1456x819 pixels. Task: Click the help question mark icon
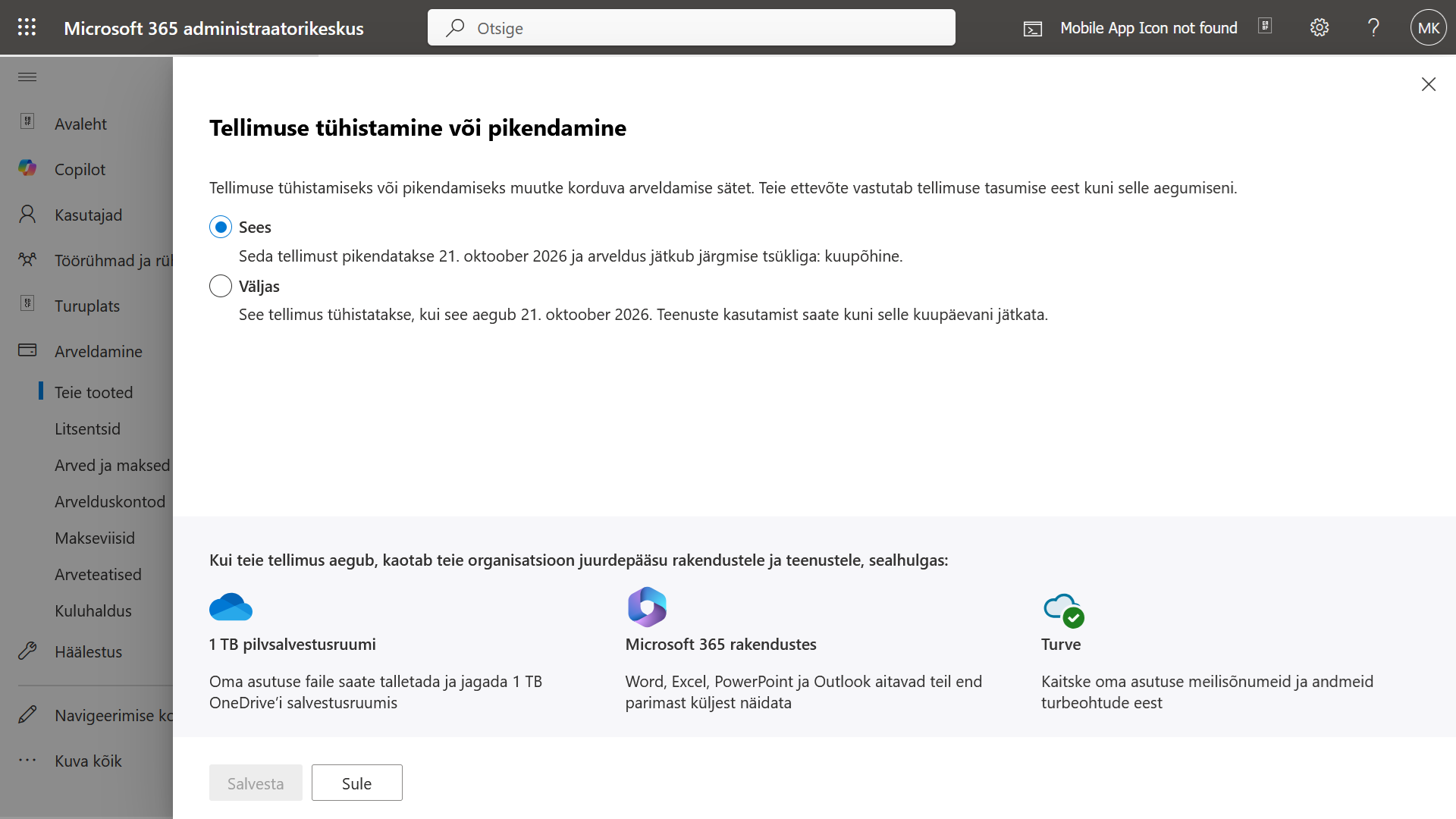pyautogui.click(x=1373, y=28)
